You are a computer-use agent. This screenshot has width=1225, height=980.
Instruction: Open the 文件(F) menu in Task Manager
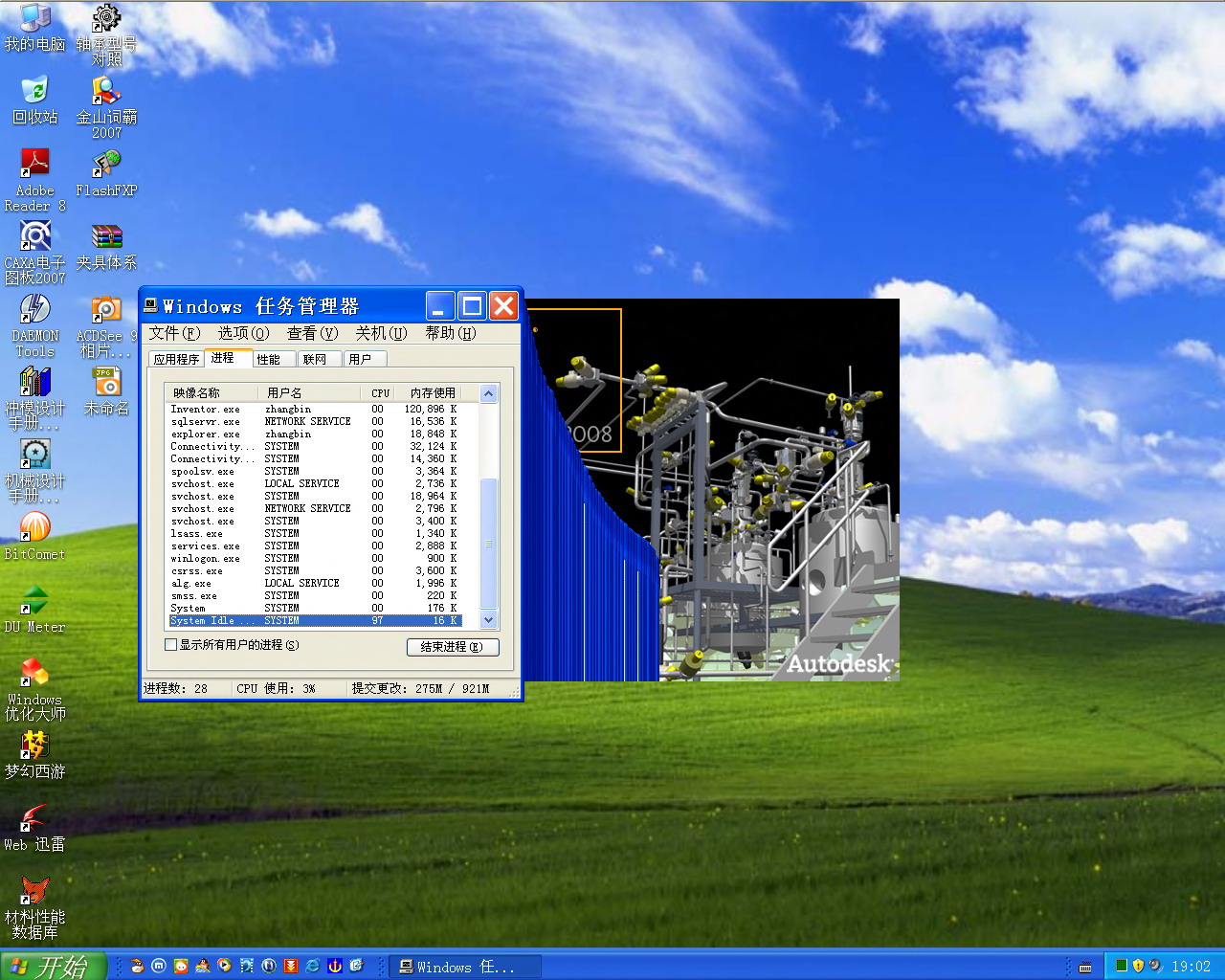174,333
